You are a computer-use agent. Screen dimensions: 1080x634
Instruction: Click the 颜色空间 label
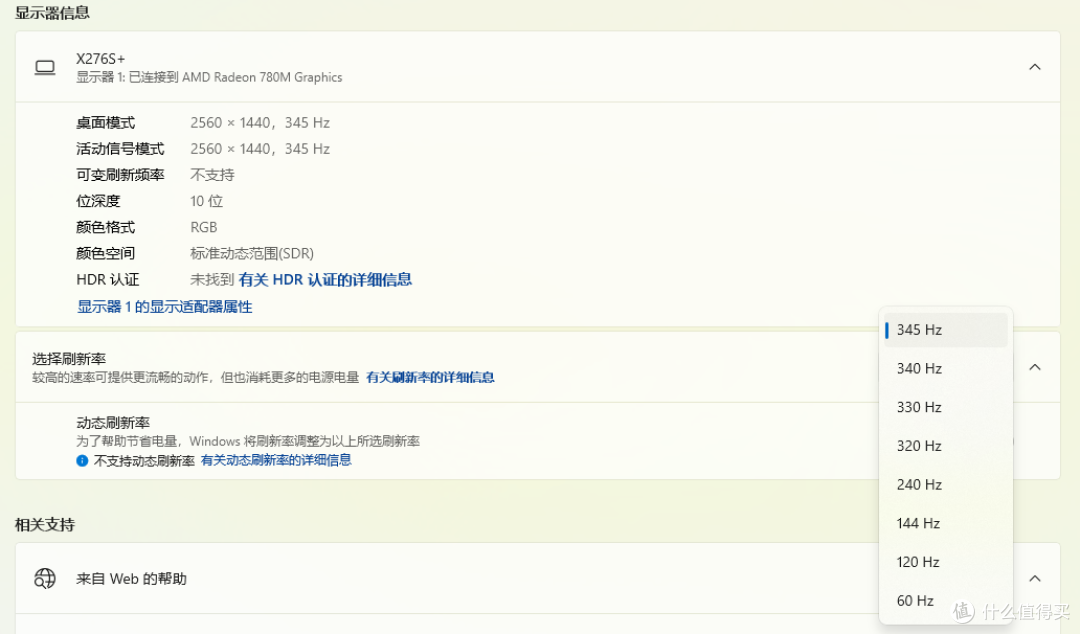click(x=105, y=254)
